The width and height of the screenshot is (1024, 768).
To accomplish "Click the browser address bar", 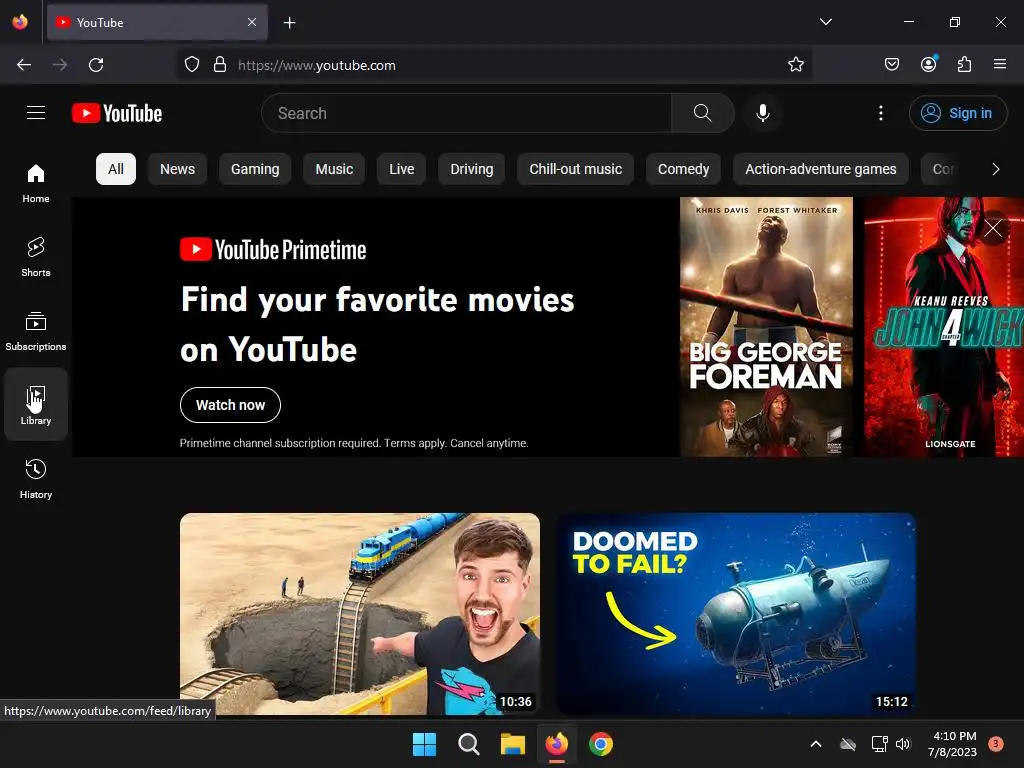I will click(x=494, y=65).
